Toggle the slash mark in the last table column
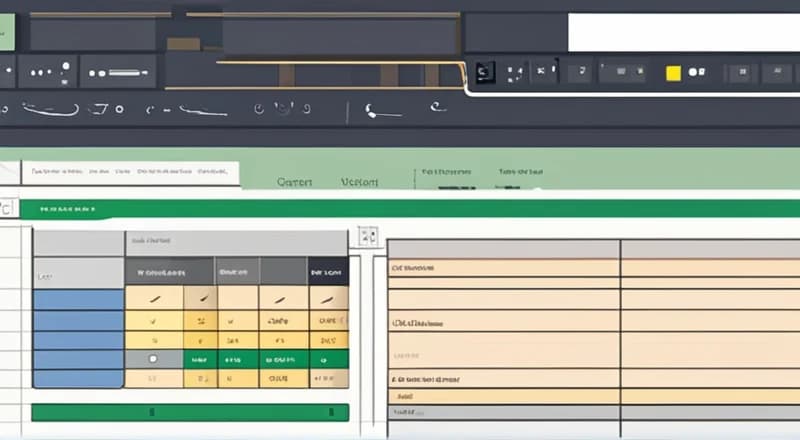The height and width of the screenshot is (440, 800). point(327,299)
